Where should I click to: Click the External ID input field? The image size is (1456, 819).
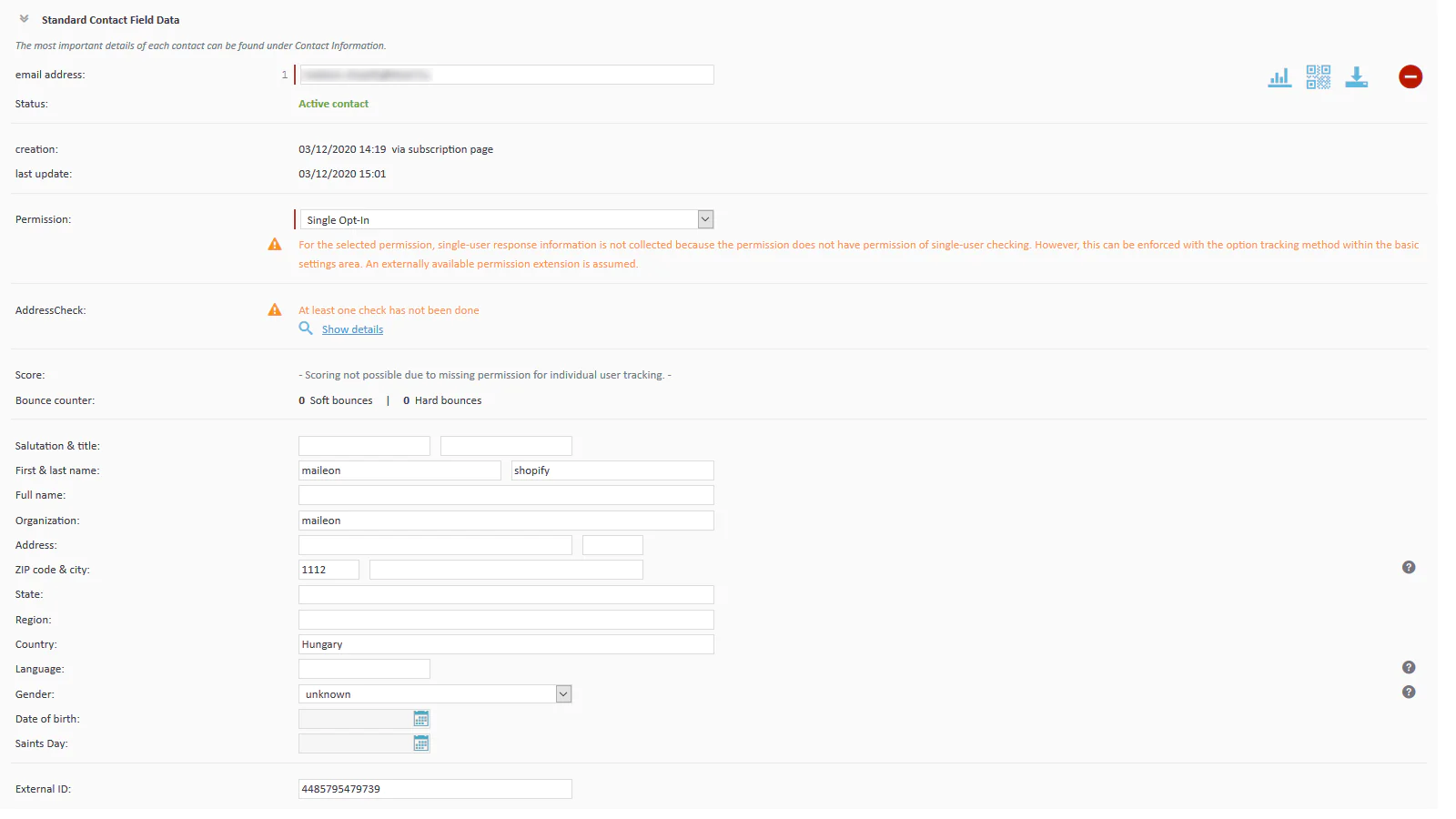point(435,789)
